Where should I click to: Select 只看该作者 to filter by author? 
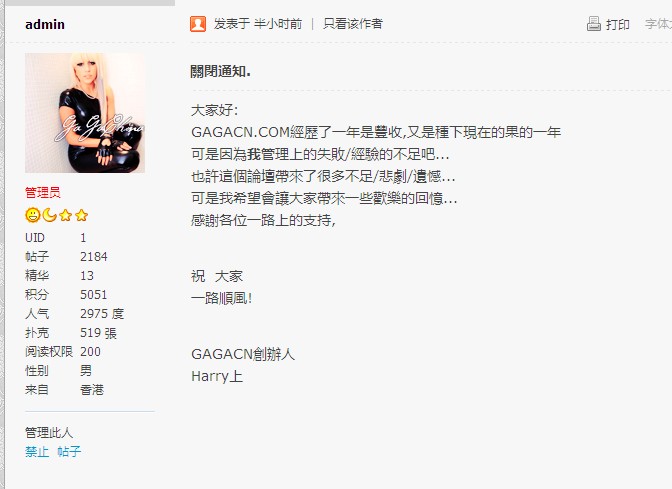353,24
